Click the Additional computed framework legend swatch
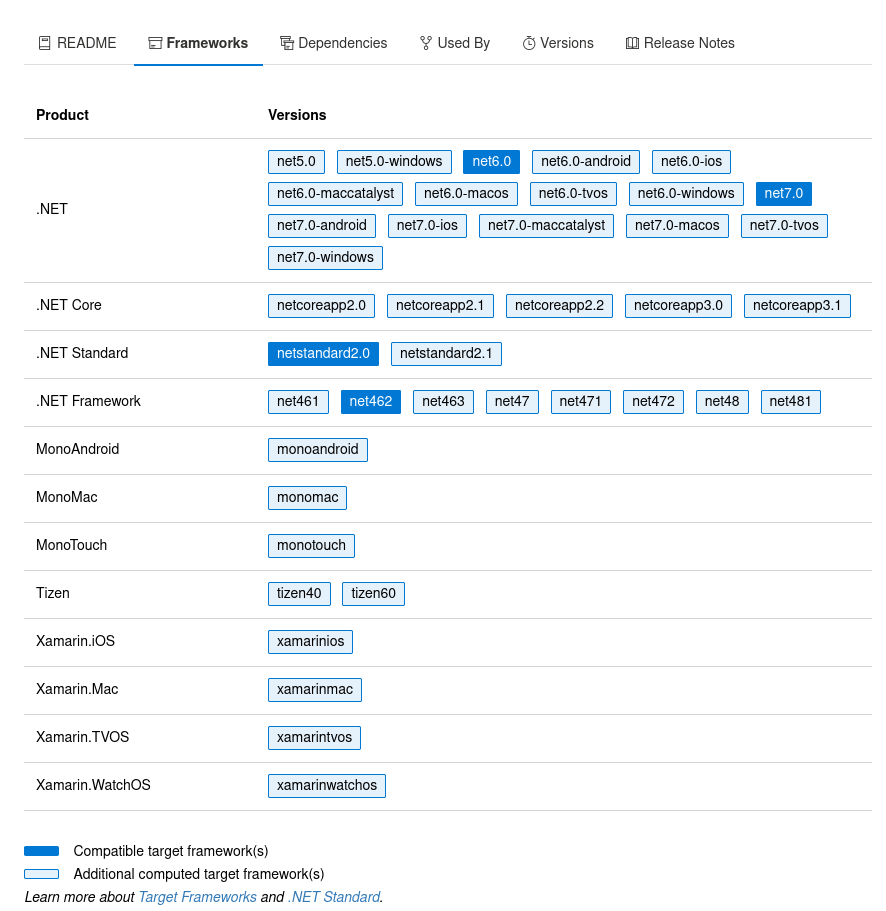The width and height of the screenshot is (886, 911). pos(41,874)
